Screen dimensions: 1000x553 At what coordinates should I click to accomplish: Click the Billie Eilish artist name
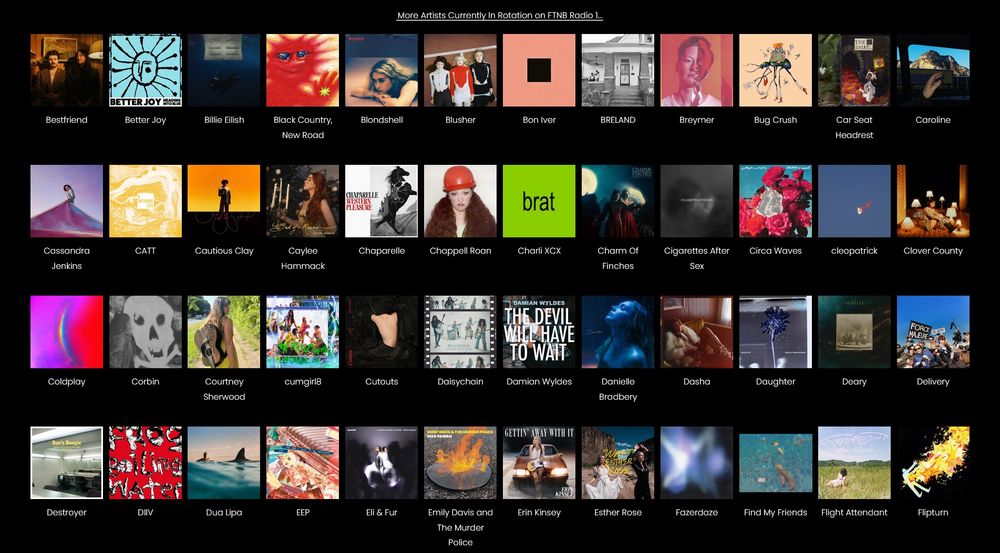point(224,120)
